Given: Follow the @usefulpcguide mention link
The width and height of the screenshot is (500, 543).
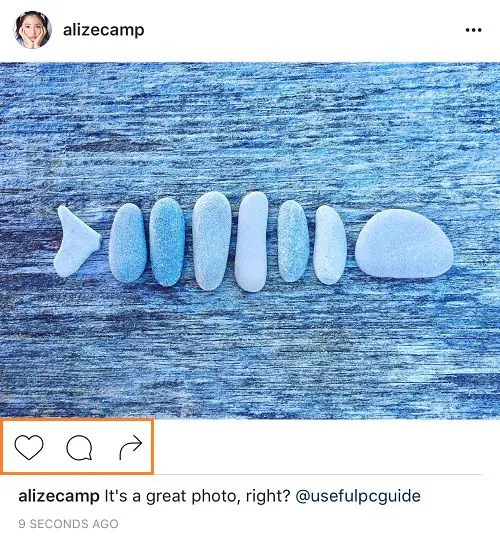Looking at the screenshot, I should tap(358, 496).
